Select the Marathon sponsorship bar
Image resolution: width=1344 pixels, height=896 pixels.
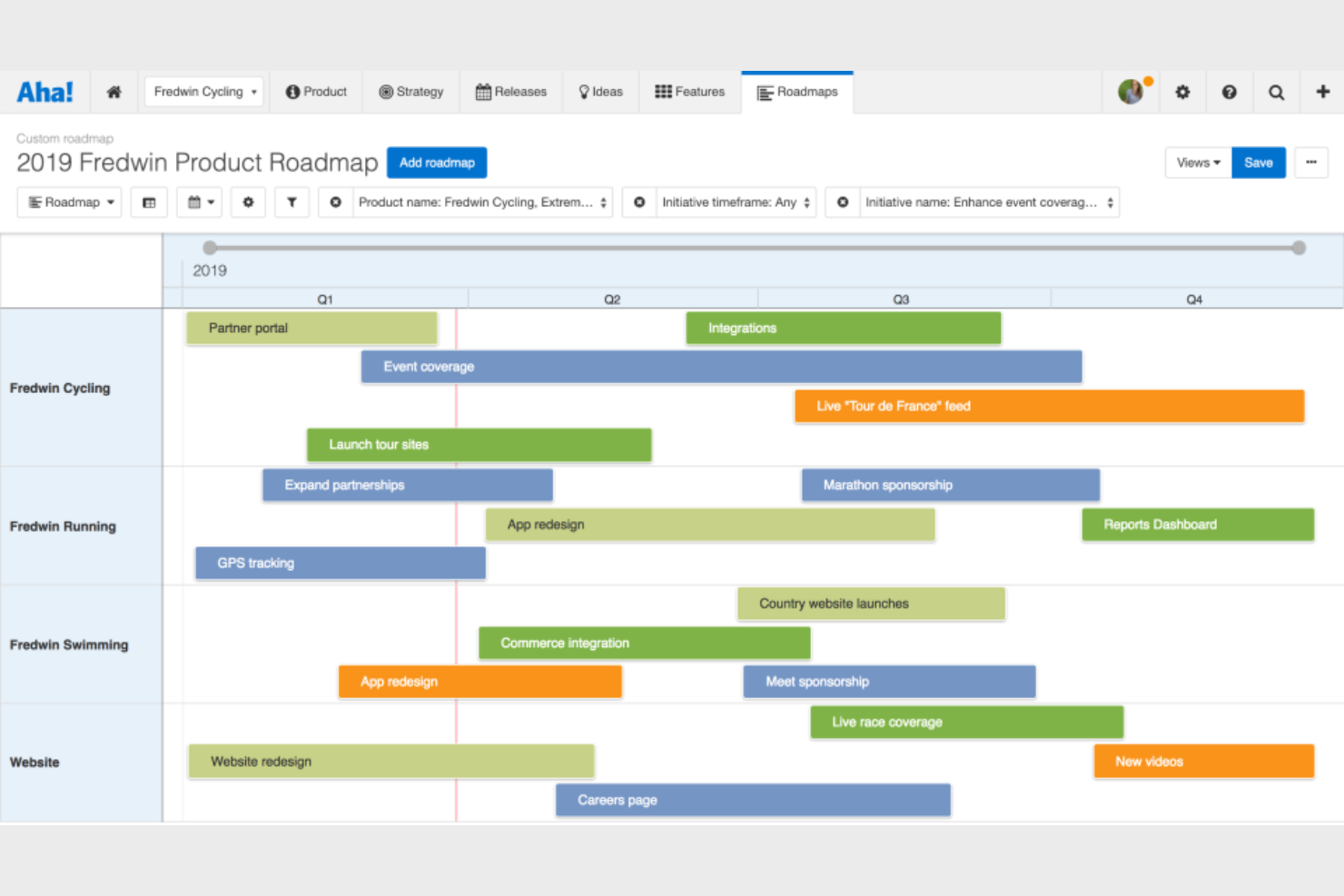coord(951,485)
